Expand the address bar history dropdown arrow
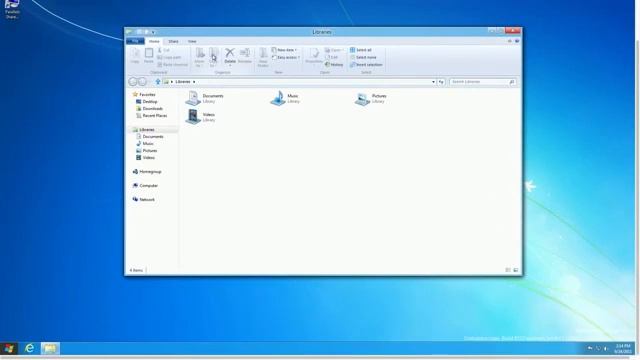The width and height of the screenshot is (640, 360). [433, 82]
